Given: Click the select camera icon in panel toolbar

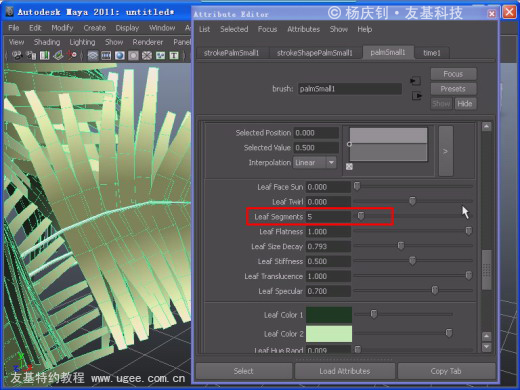Looking at the screenshot, I should [x=17, y=55].
